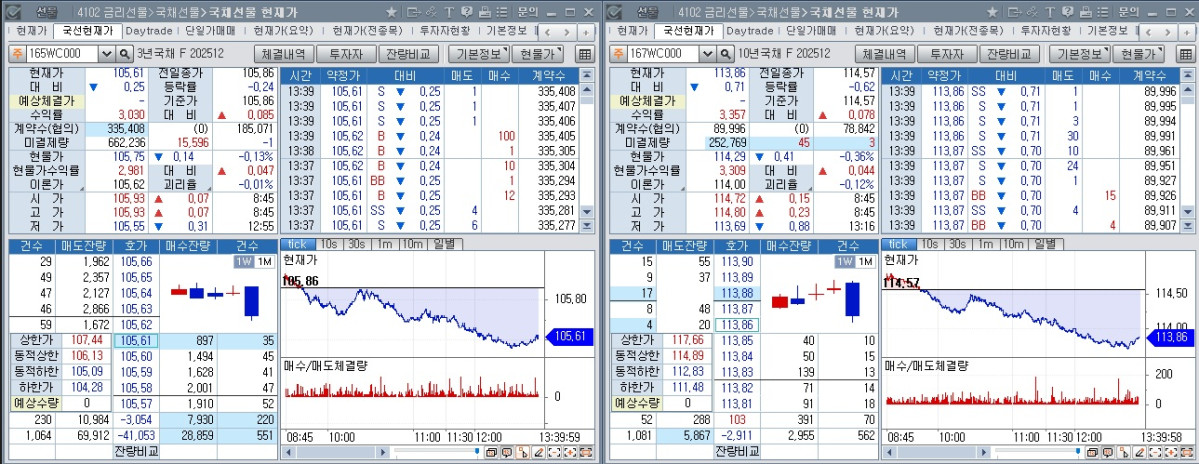Zoom out right chart with minus bracket icon
Viewport: 1199px width, 464px height.
[x=1155, y=453]
